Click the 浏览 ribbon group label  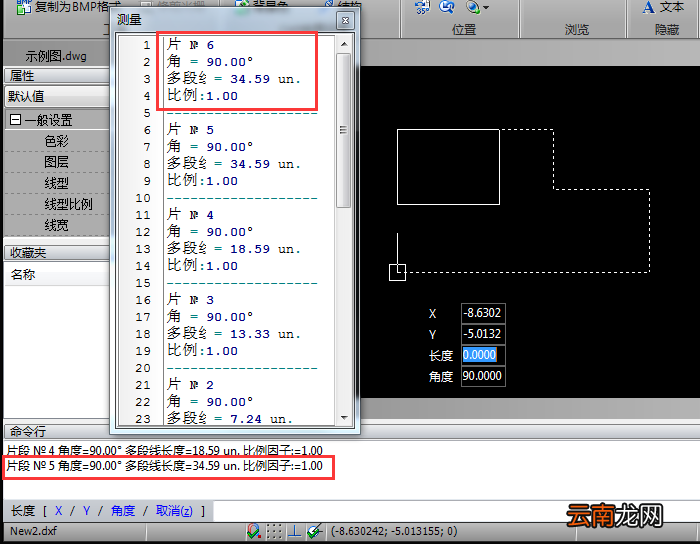point(576,29)
